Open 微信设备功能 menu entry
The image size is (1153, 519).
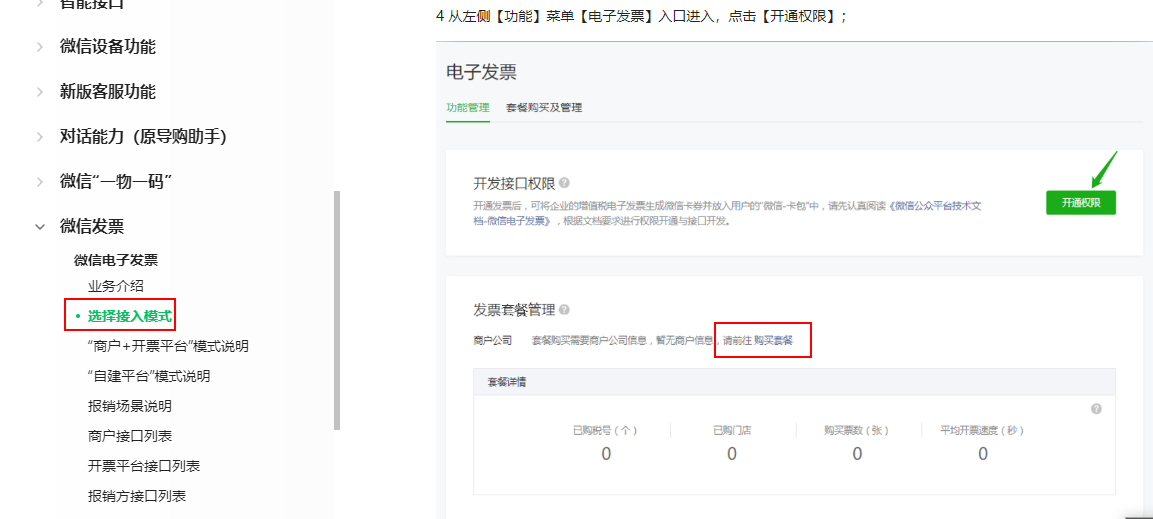pos(107,47)
